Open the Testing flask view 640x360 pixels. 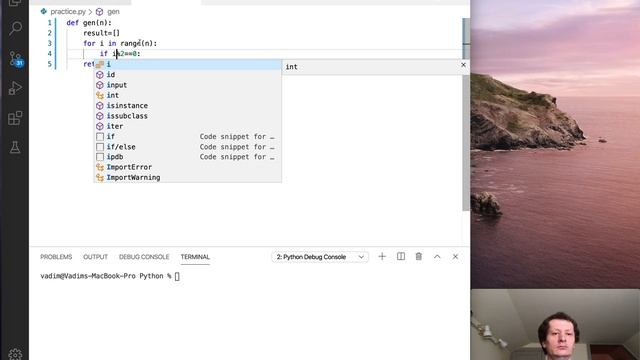[15, 147]
